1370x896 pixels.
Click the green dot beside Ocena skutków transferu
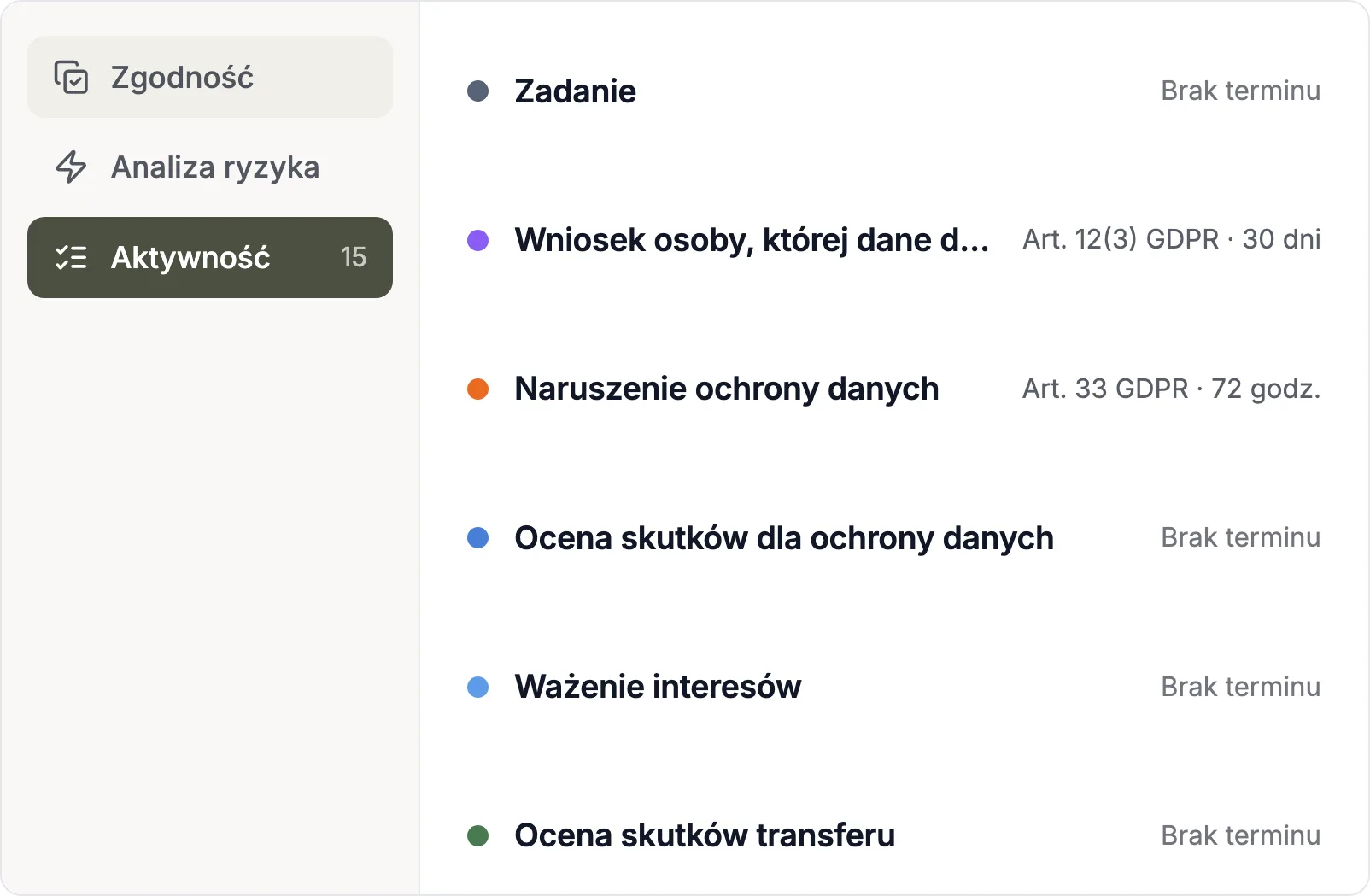478,835
